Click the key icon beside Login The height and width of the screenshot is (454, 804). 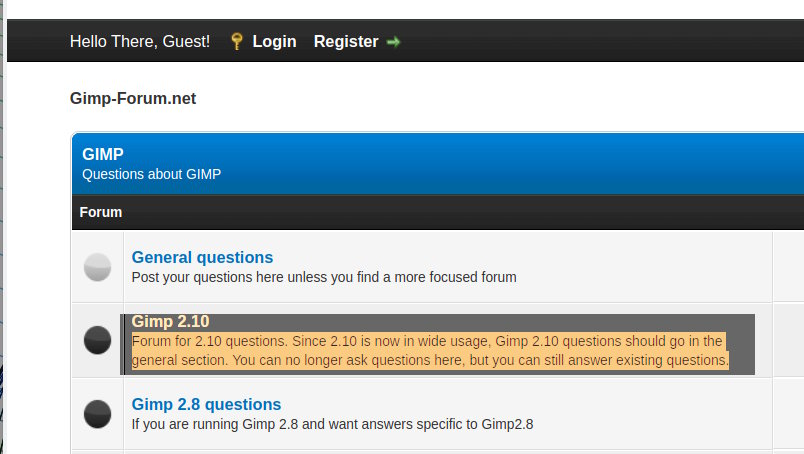[236, 42]
